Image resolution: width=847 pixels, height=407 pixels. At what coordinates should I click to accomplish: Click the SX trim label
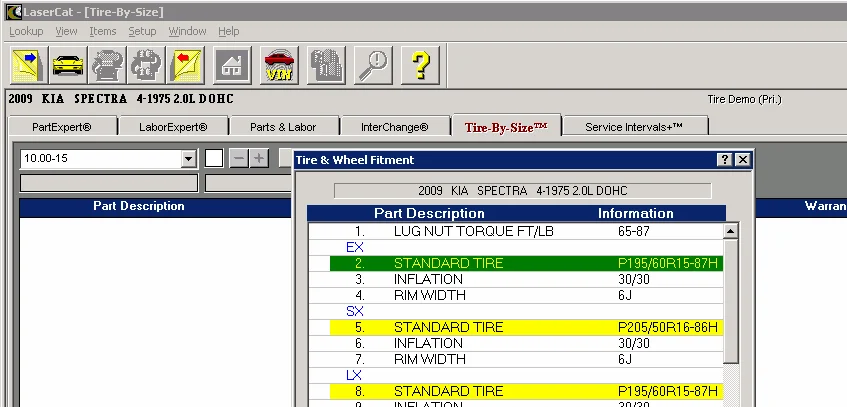click(355, 311)
